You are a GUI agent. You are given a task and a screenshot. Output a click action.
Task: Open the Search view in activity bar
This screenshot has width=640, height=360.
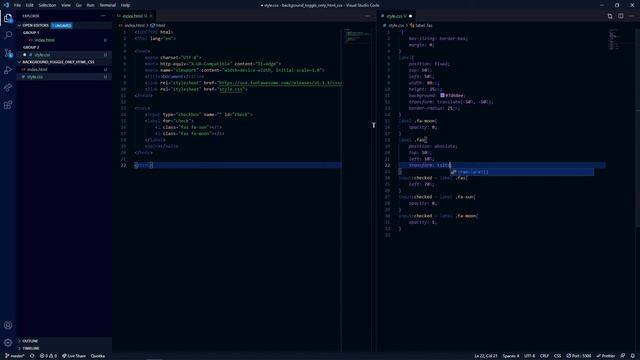(8, 35)
